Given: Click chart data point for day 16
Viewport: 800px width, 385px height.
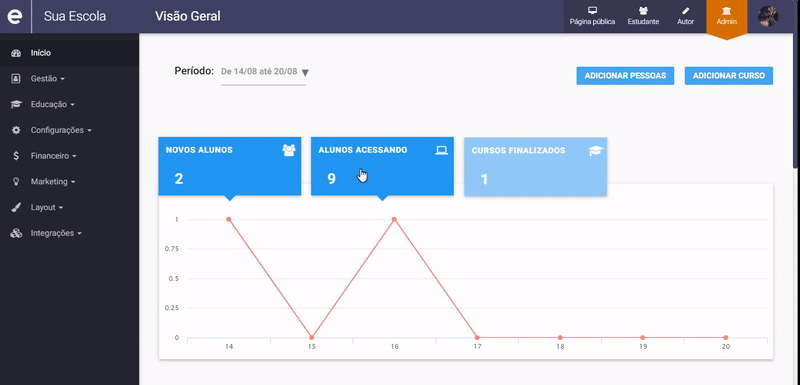Looking at the screenshot, I should pyautogui.click(x=394, y=219).
